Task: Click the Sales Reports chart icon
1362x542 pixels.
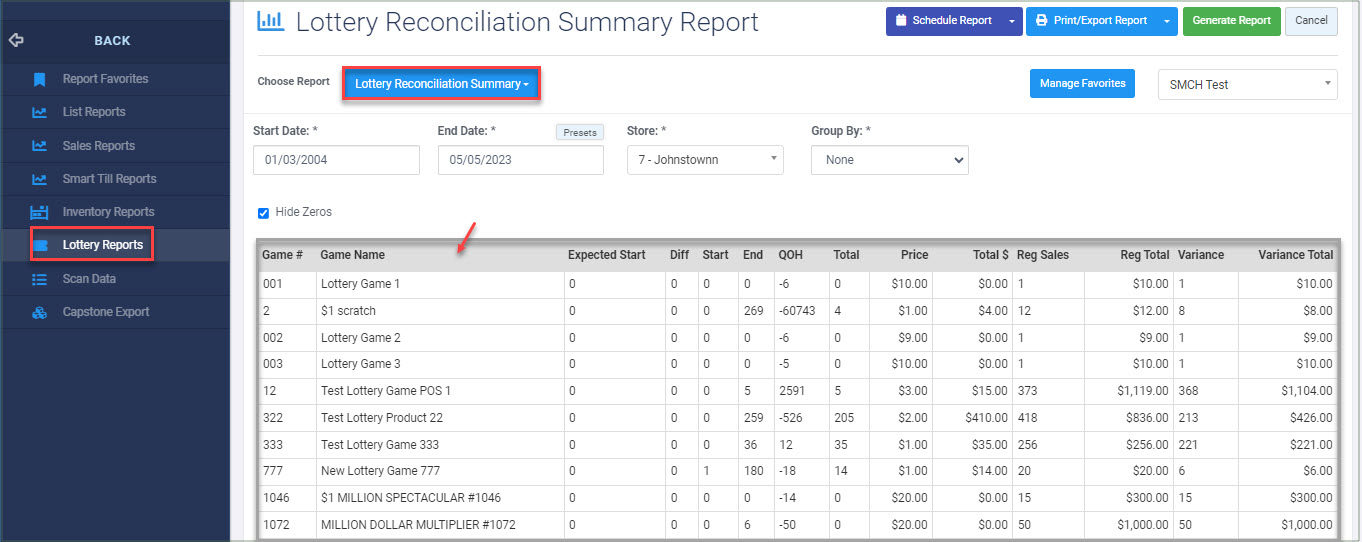Action: [x=39, y=146]
